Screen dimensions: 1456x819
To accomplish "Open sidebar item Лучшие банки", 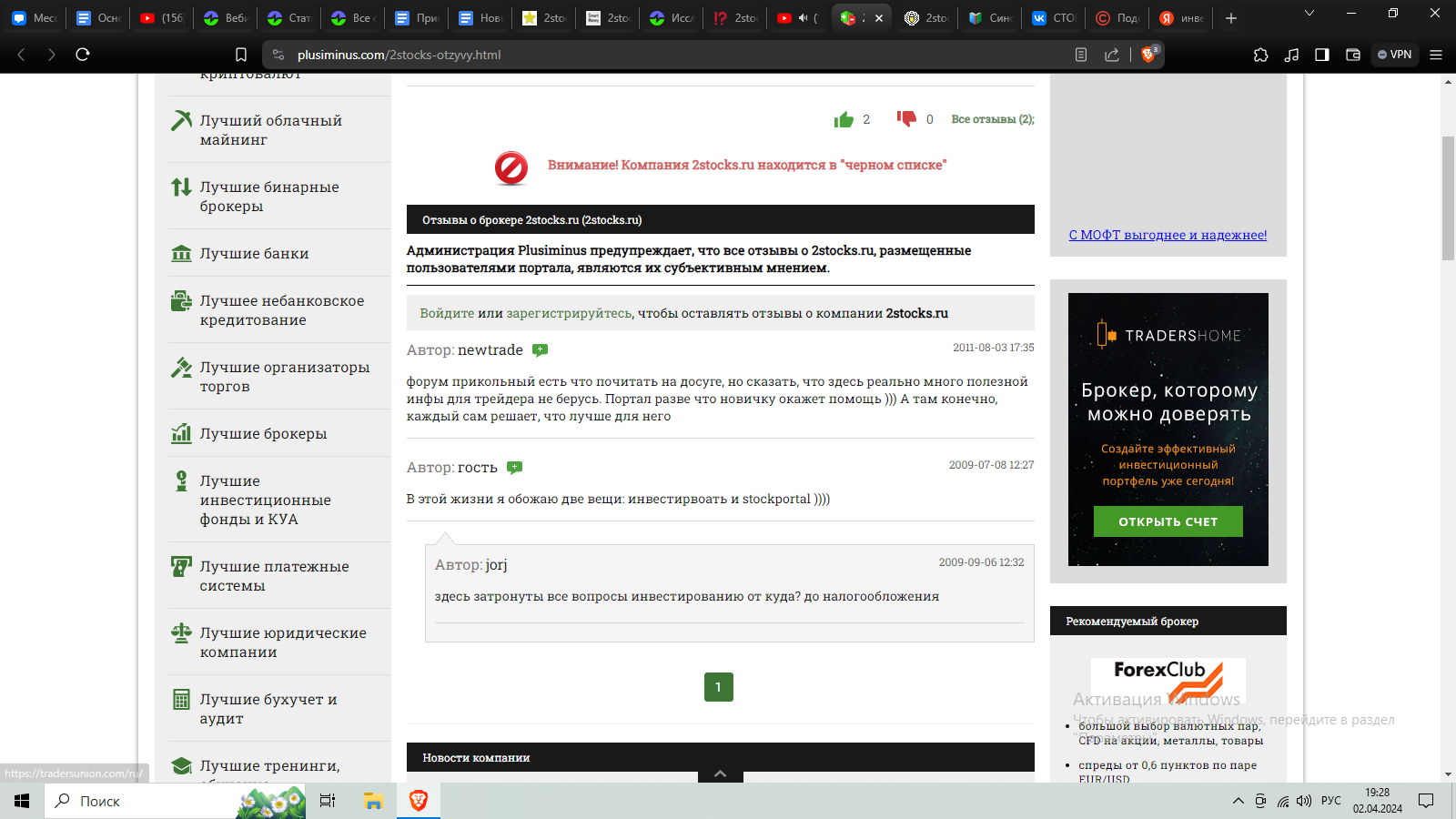I will 280,253.
